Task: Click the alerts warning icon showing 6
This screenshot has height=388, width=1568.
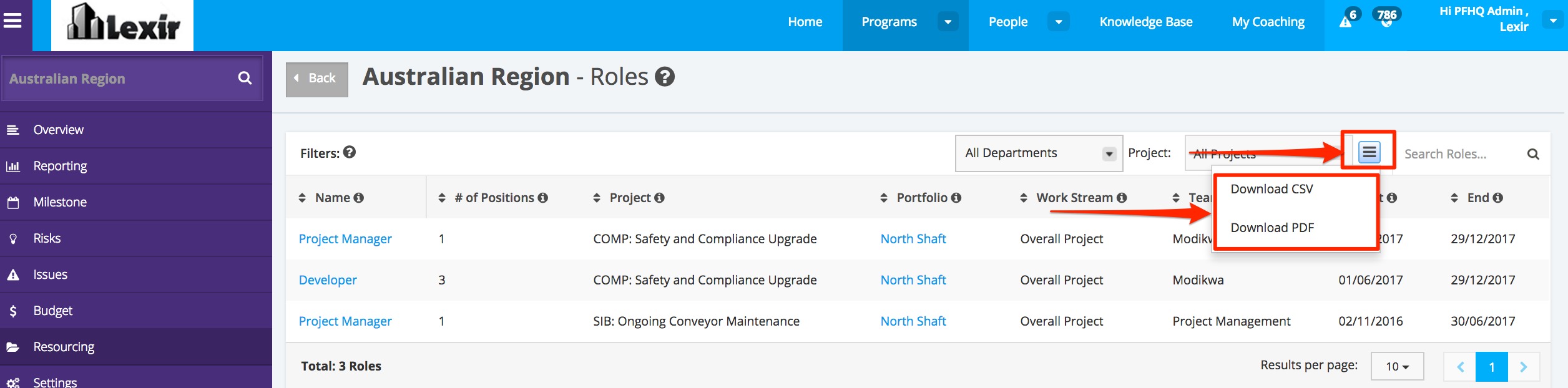Action: [x=1346, y=22]
